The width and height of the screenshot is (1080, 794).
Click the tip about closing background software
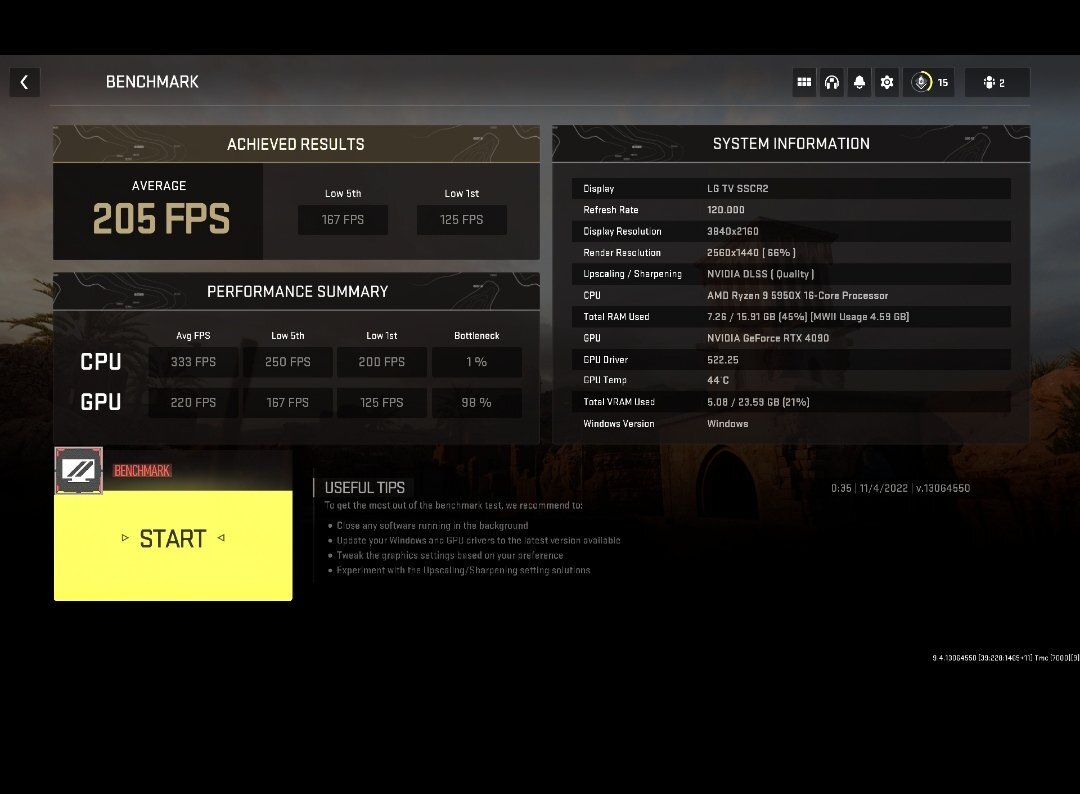tap(433, 525)
